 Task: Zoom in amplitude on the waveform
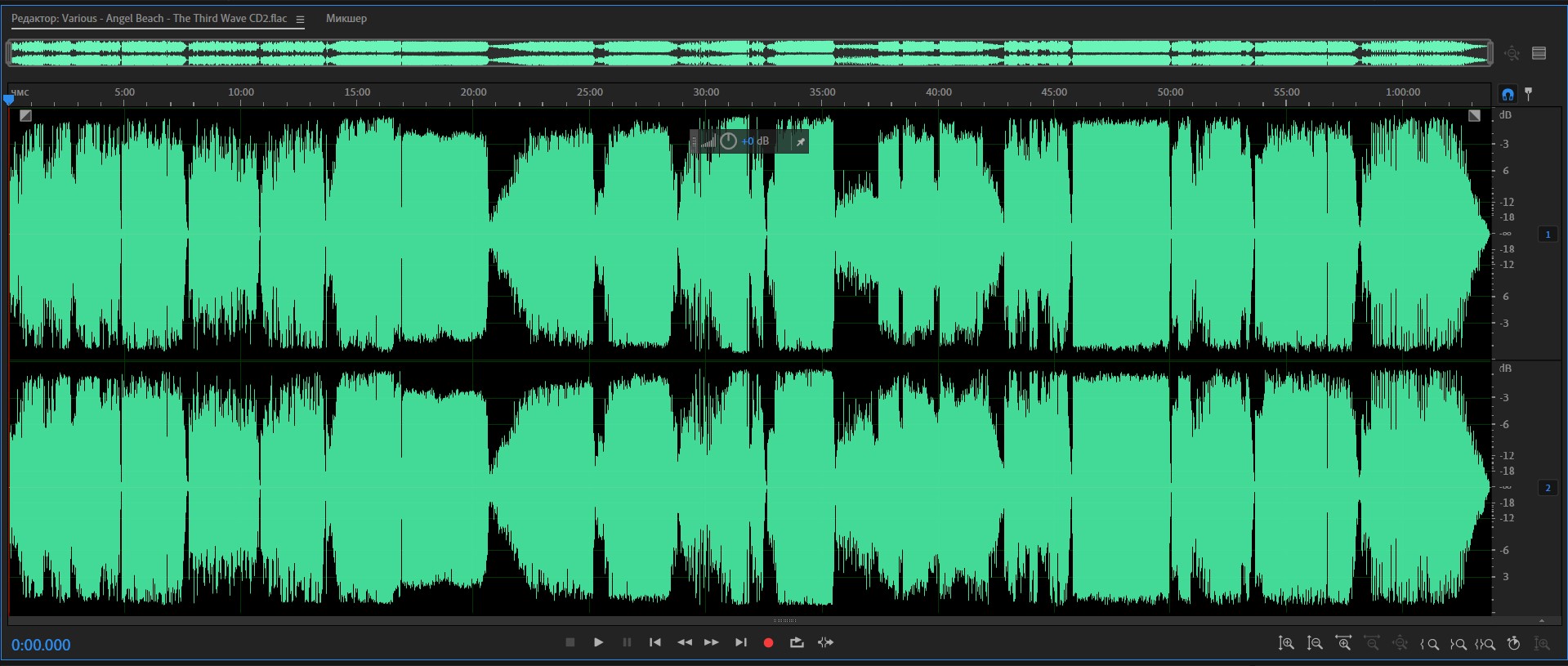point(1286,644)
